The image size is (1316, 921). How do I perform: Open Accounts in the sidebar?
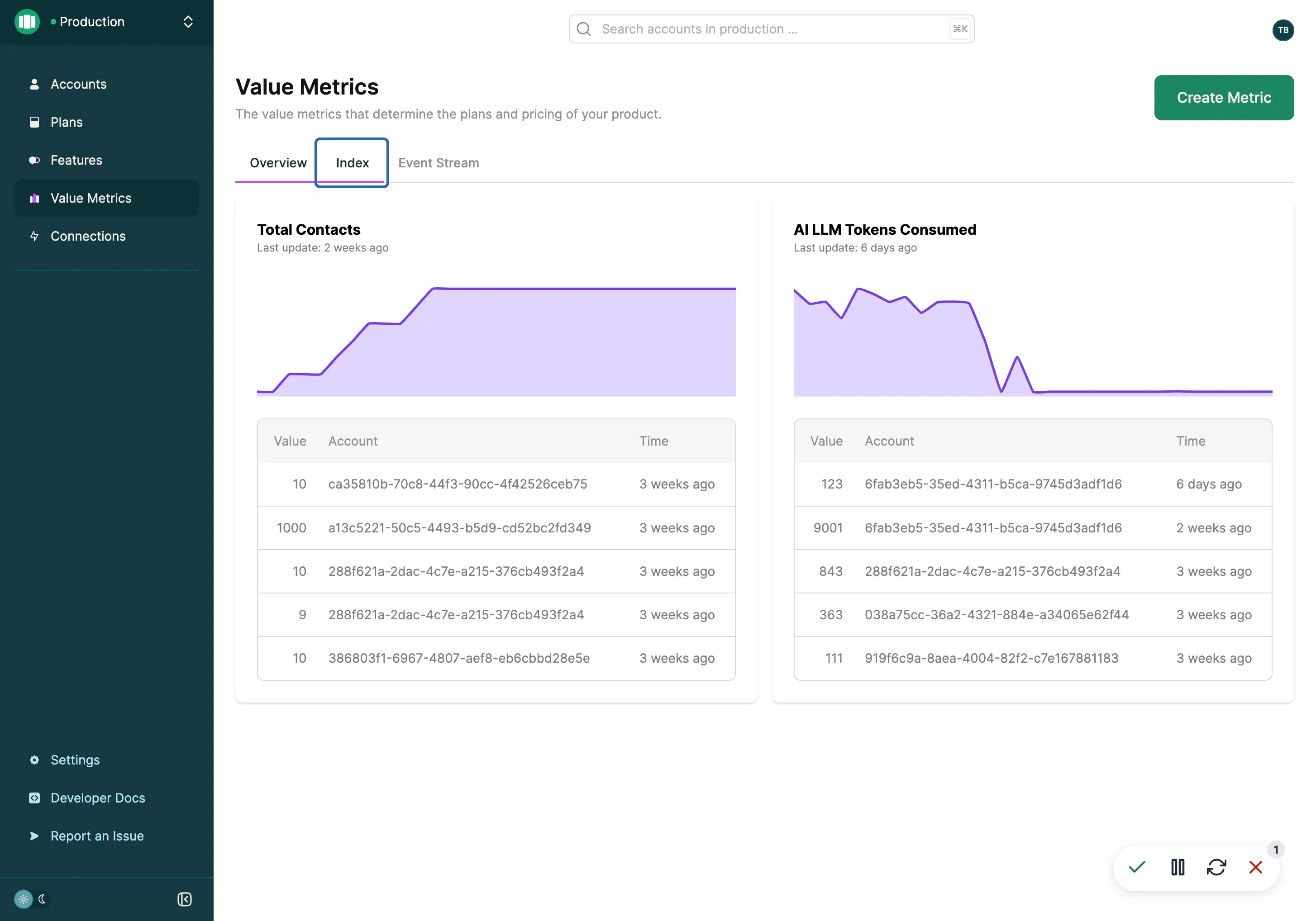point(107,84)
